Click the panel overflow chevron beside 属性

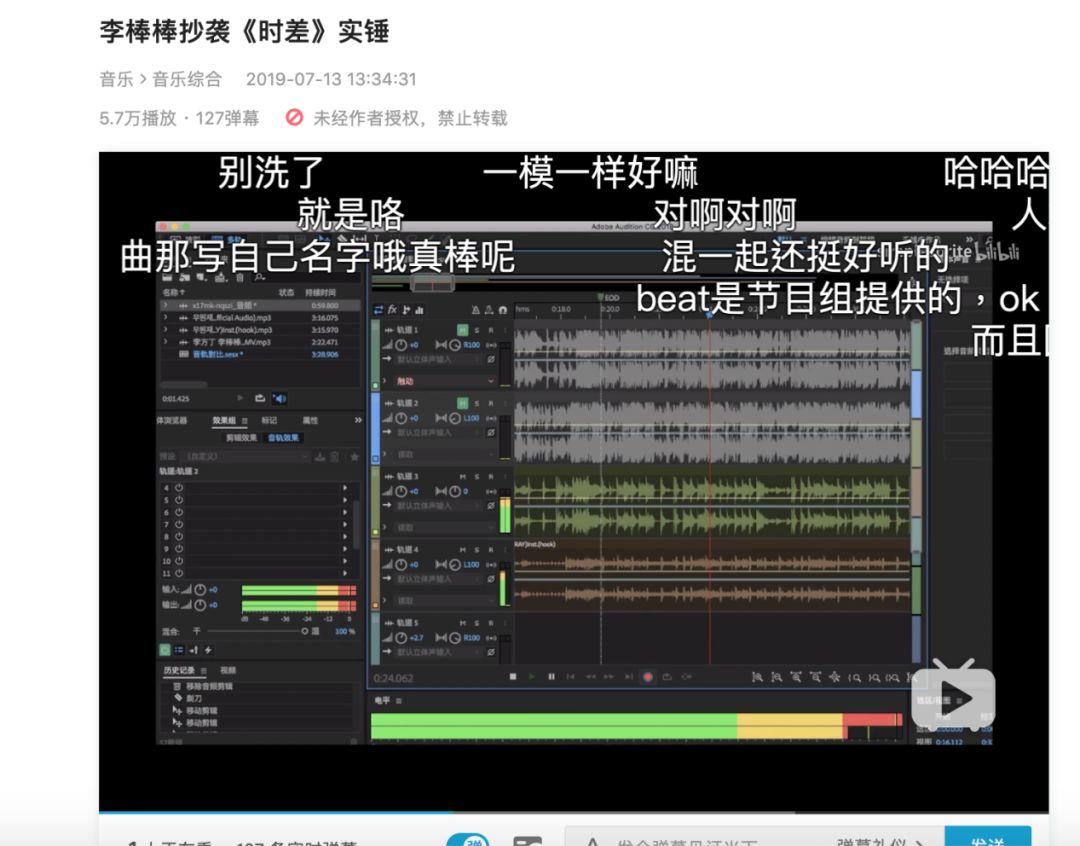tap(358, 421)
